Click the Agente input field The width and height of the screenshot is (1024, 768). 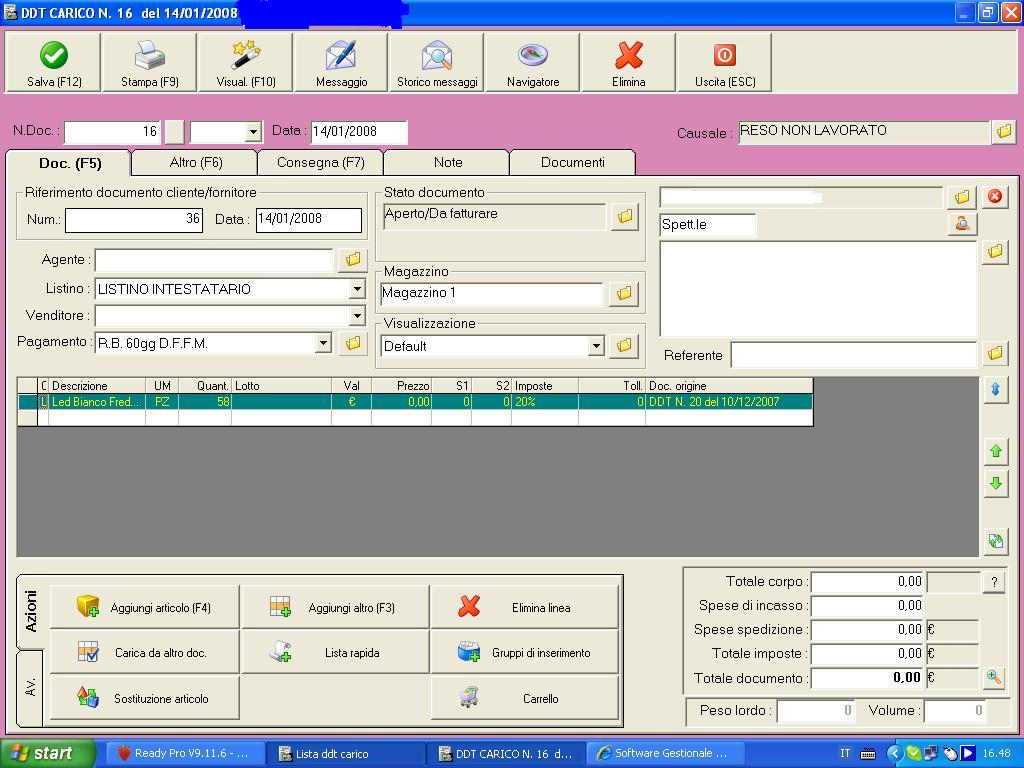pyautogui.click(x=214, y=260)
